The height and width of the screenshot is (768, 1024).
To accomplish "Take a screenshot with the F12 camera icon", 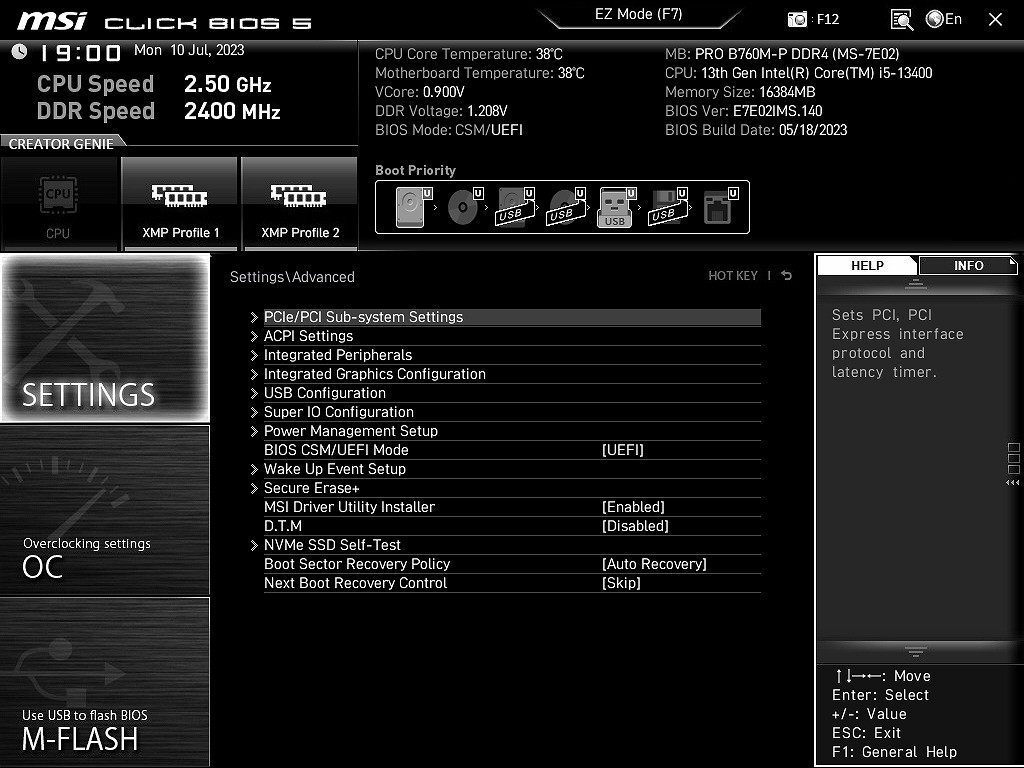I will tap(797, 20).
